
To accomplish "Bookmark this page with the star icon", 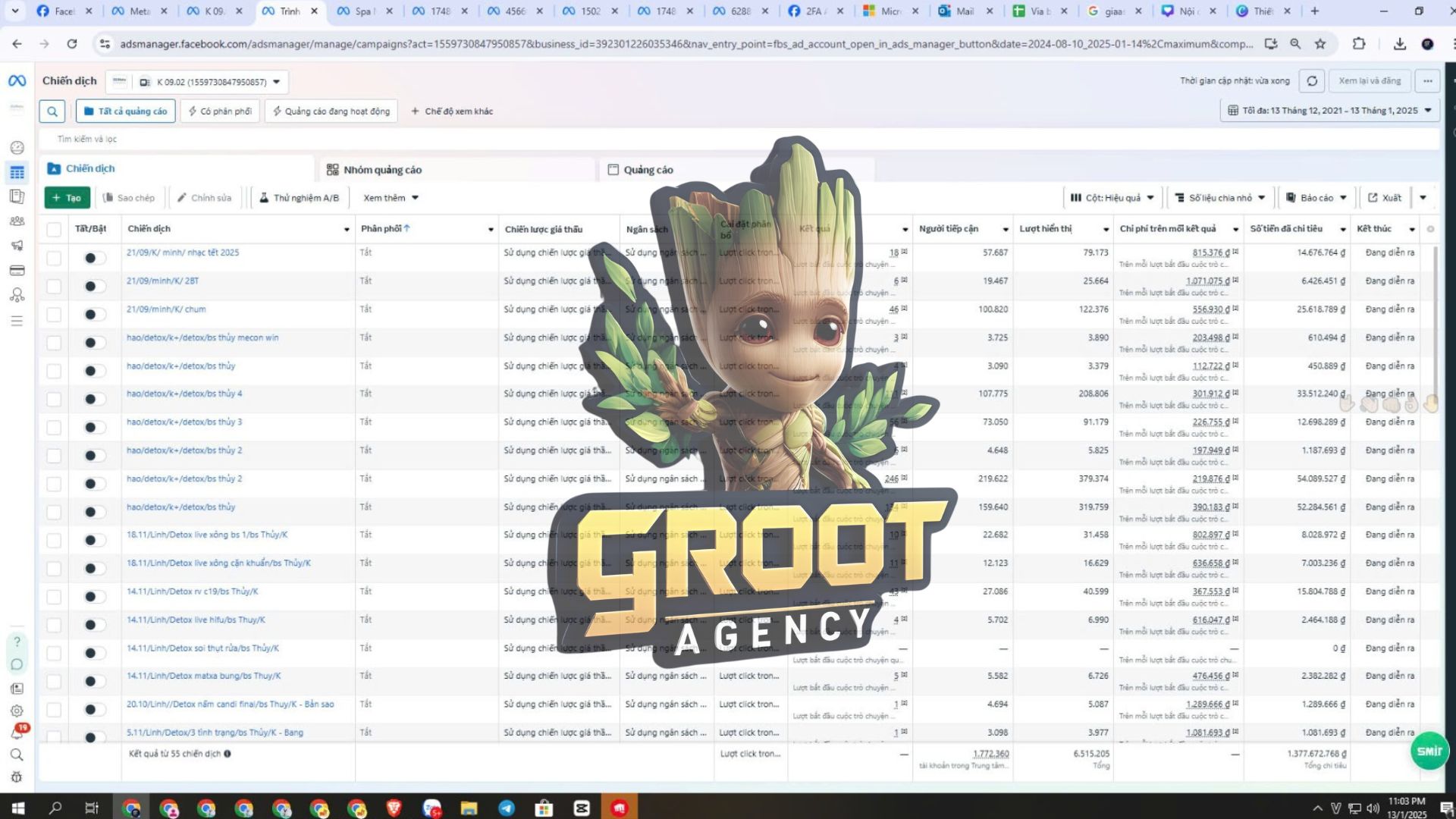I will click(1320, 44).
